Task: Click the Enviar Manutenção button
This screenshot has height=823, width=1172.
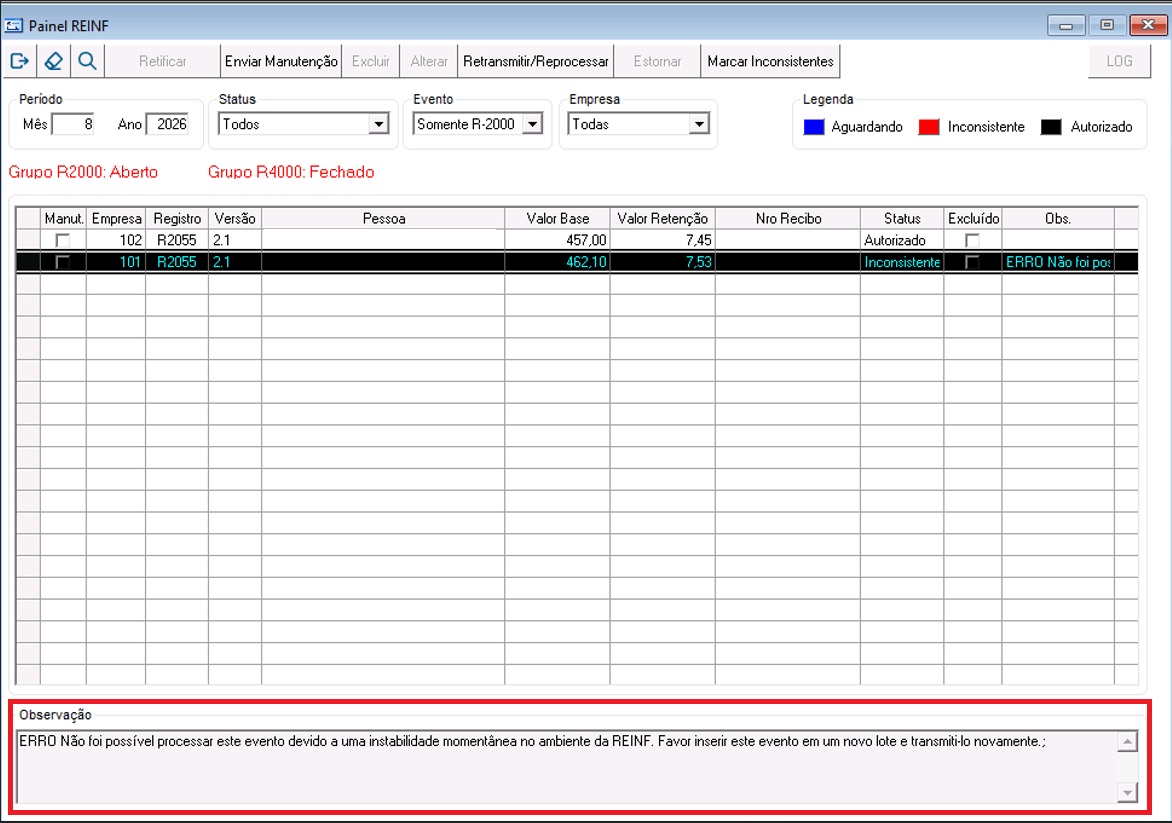Action: click(281, 61)
